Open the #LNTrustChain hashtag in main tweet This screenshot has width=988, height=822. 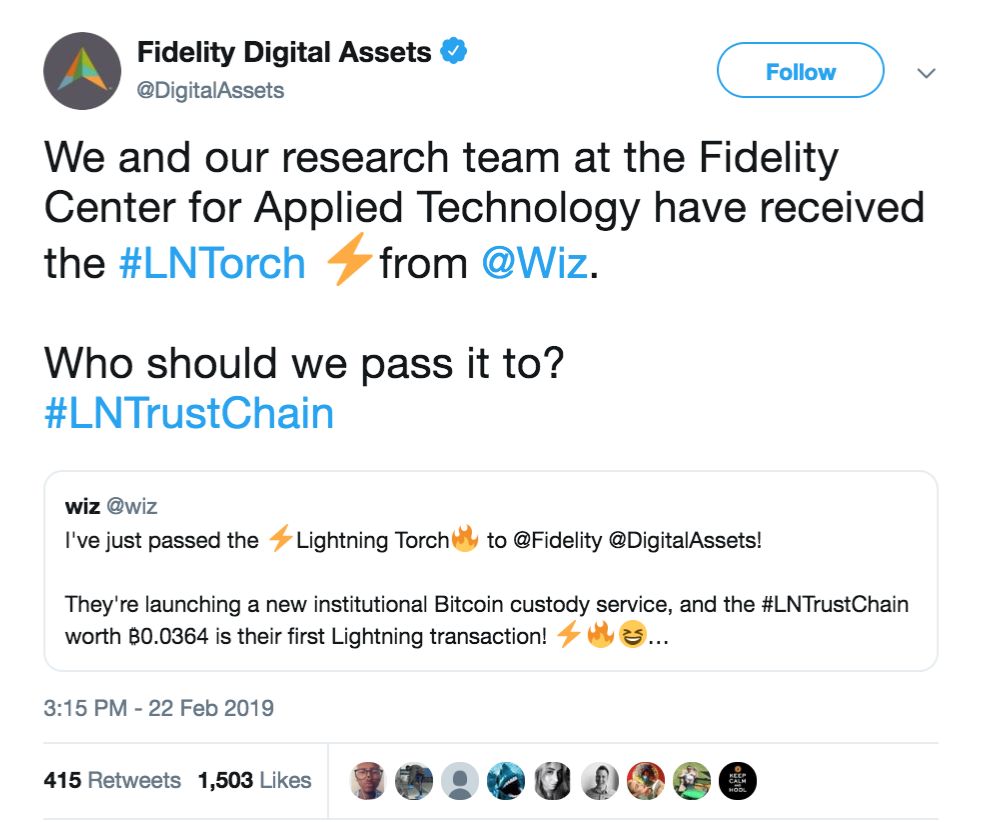point(188,413)
